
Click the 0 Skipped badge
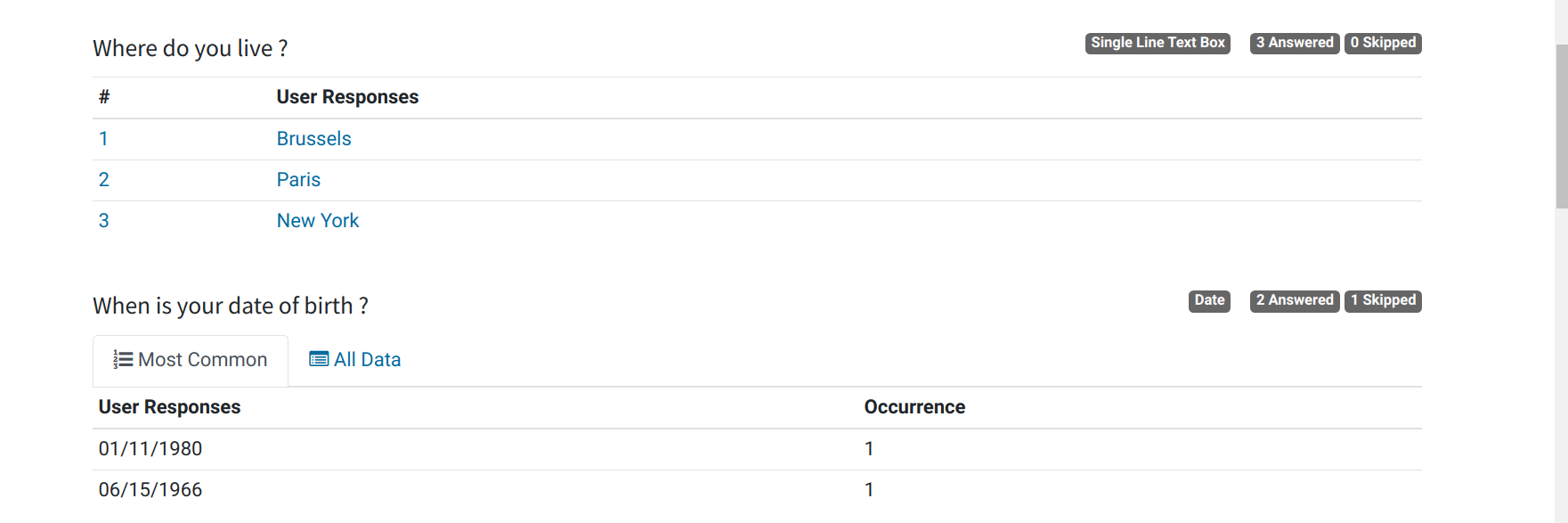point(1383,42)
